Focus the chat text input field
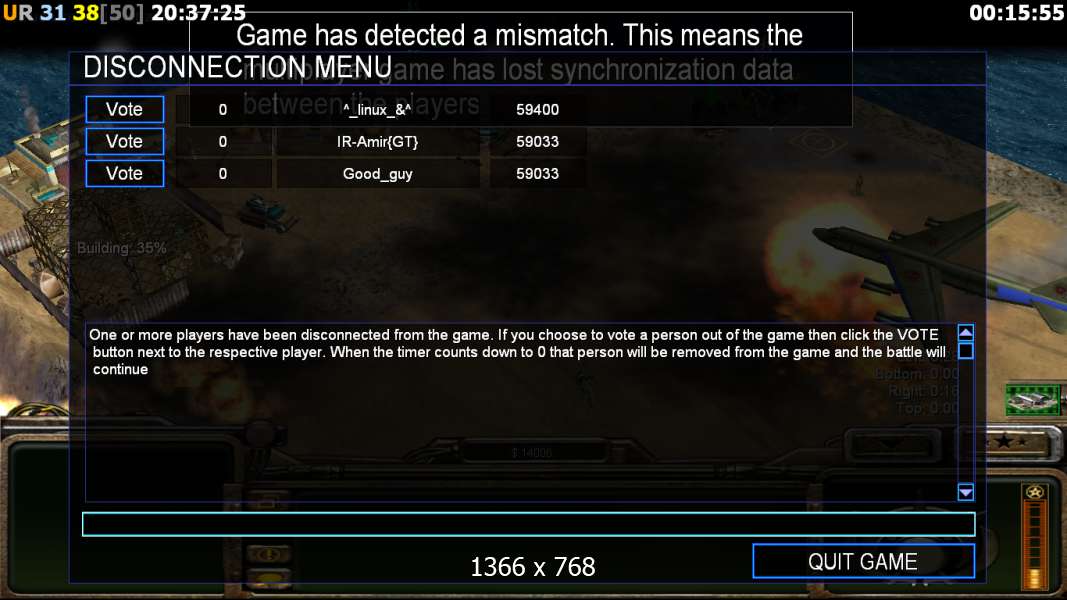The width and height of the screenshot is (1067, 600). pyautogui.click(x=528, y=524)
